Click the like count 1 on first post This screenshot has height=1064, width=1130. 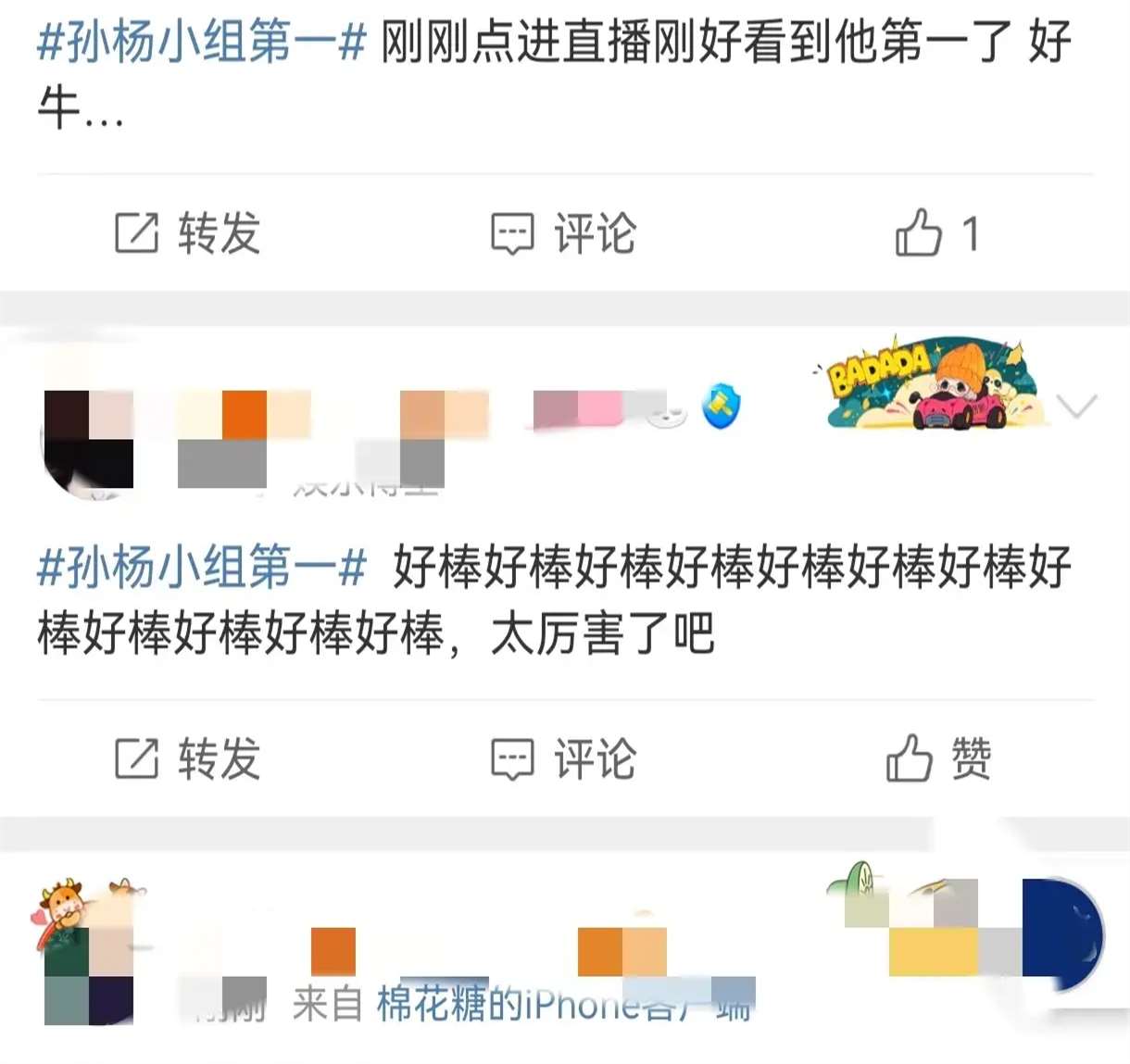point(970,233)
